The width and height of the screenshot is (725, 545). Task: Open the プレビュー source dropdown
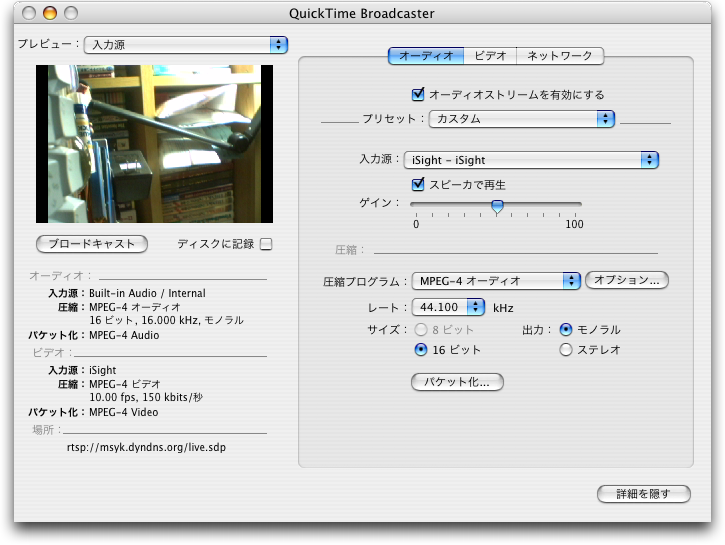click(185, 45)
